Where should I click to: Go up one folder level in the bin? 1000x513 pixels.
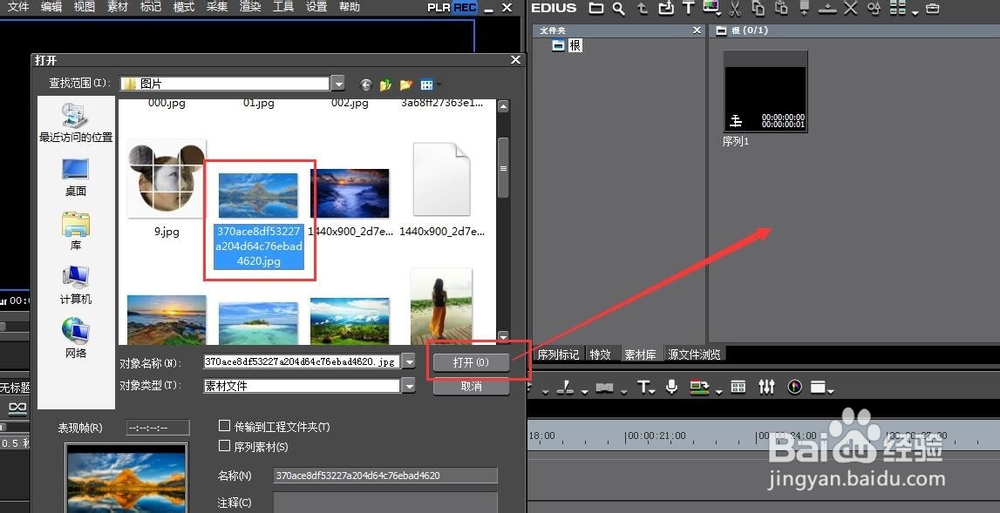point(642,8)
